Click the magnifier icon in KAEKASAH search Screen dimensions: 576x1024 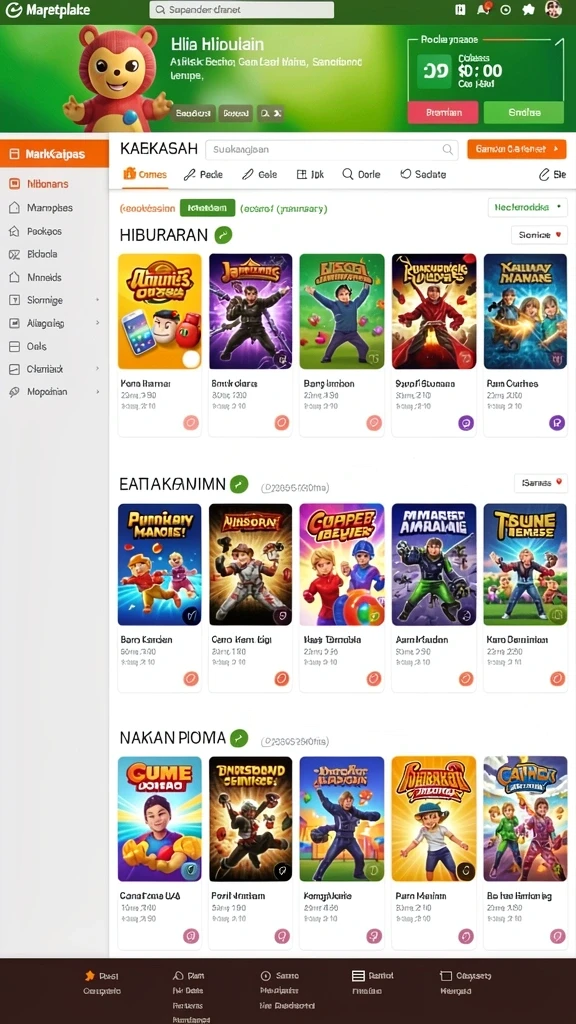tap(447, 150)
